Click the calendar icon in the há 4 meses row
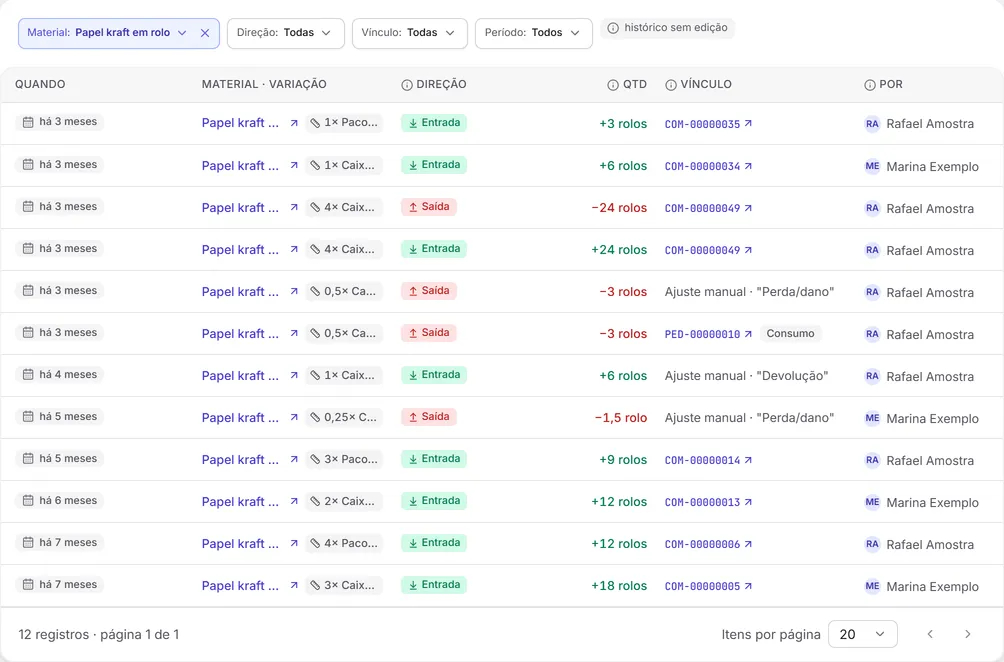The height and width of the screenshot is (662, 1004). click(28, 375)
